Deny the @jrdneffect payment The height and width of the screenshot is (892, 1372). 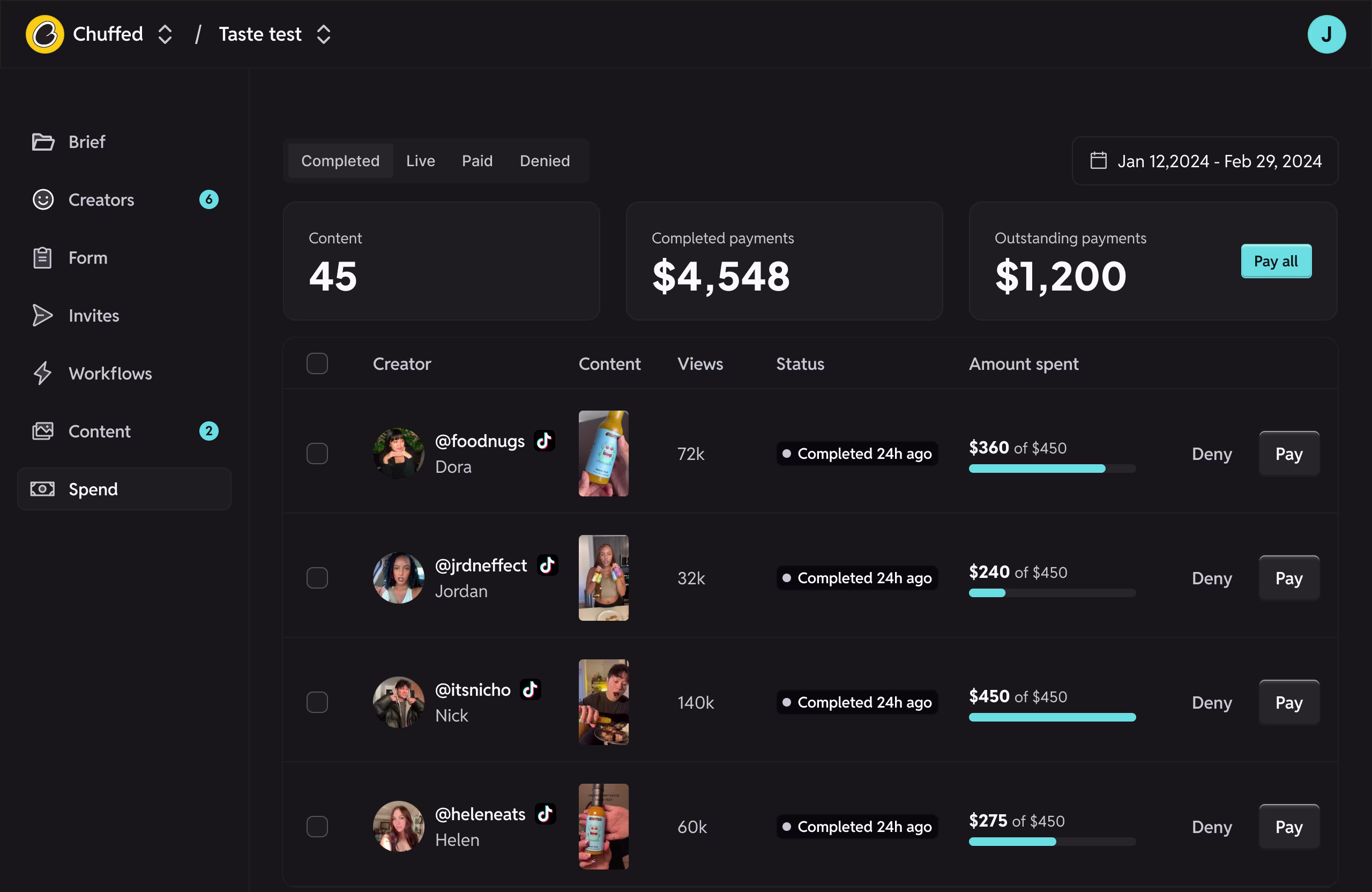(1211, 578)
